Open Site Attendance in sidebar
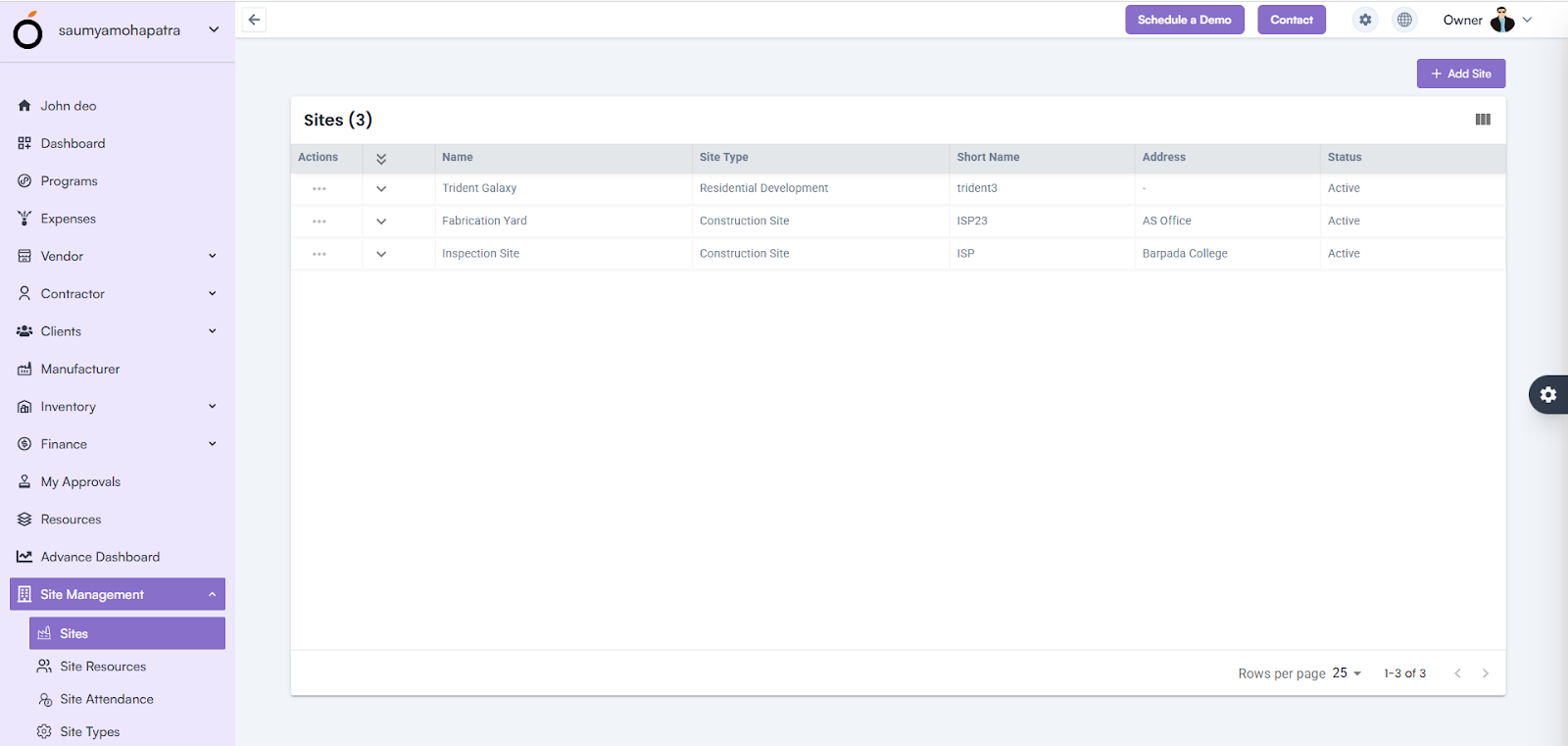Screen dimensions: 1568x746 106,699
